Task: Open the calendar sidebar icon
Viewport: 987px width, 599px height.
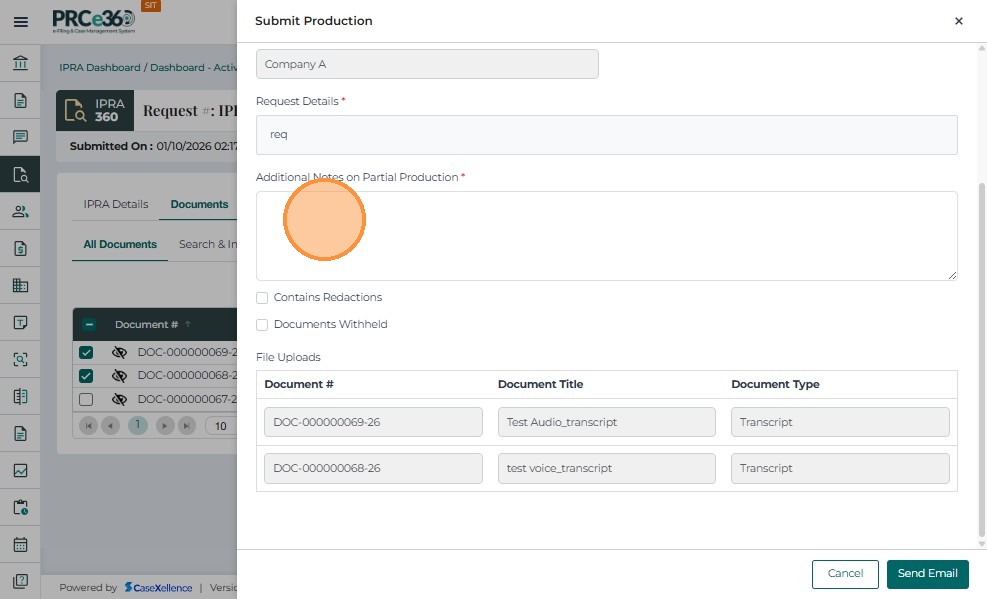Action: coord(20,545)
